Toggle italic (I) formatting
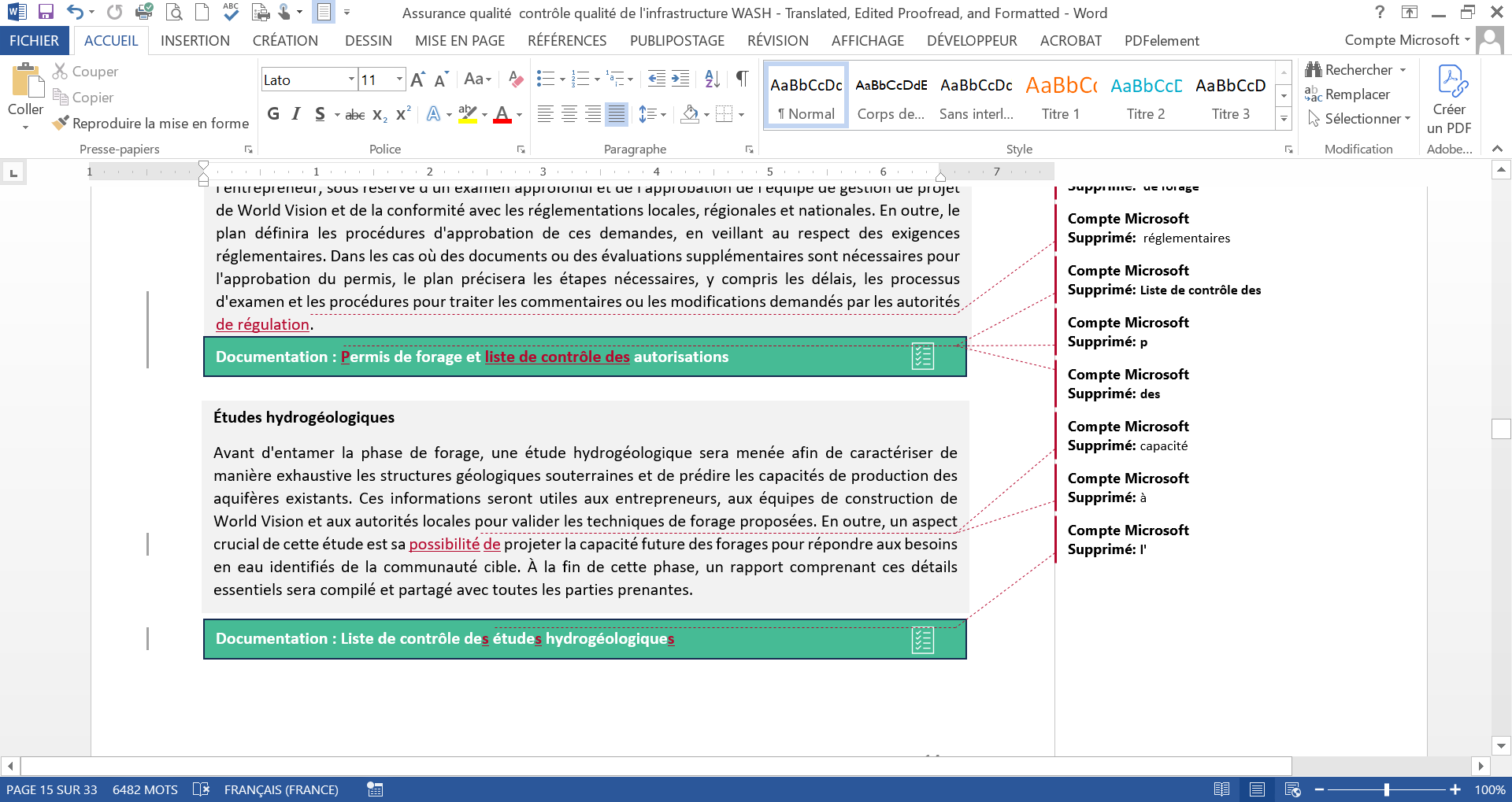 [x=296, y=114]
